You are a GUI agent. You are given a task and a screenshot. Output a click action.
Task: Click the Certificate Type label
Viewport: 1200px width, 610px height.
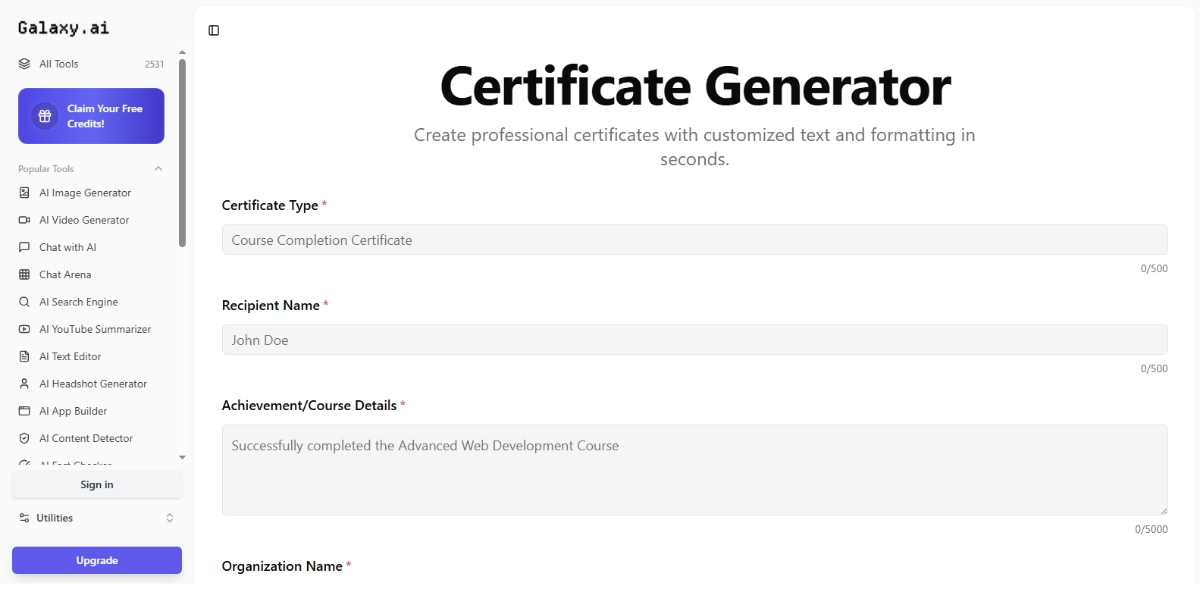tap(270, 205)
